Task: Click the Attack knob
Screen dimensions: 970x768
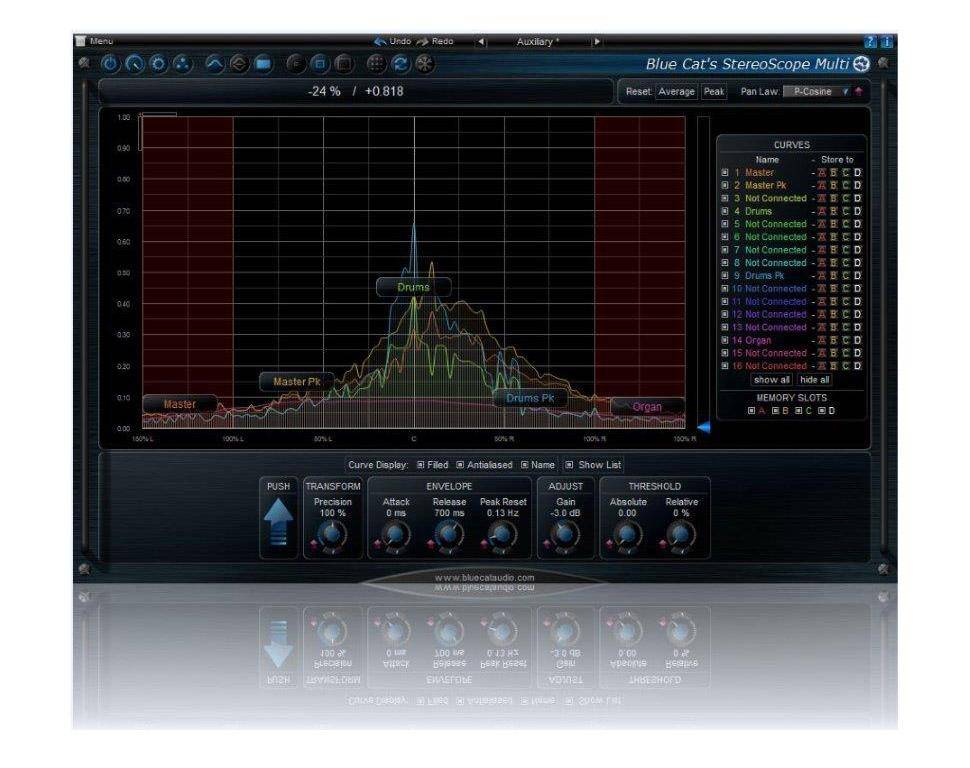Action: [x=396, y=535]
